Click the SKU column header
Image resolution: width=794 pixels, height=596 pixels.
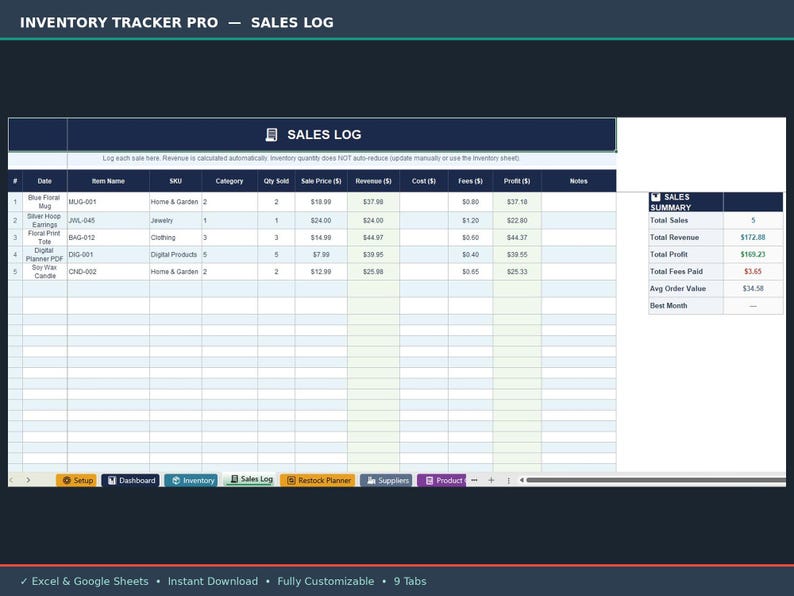click(176, 181)
